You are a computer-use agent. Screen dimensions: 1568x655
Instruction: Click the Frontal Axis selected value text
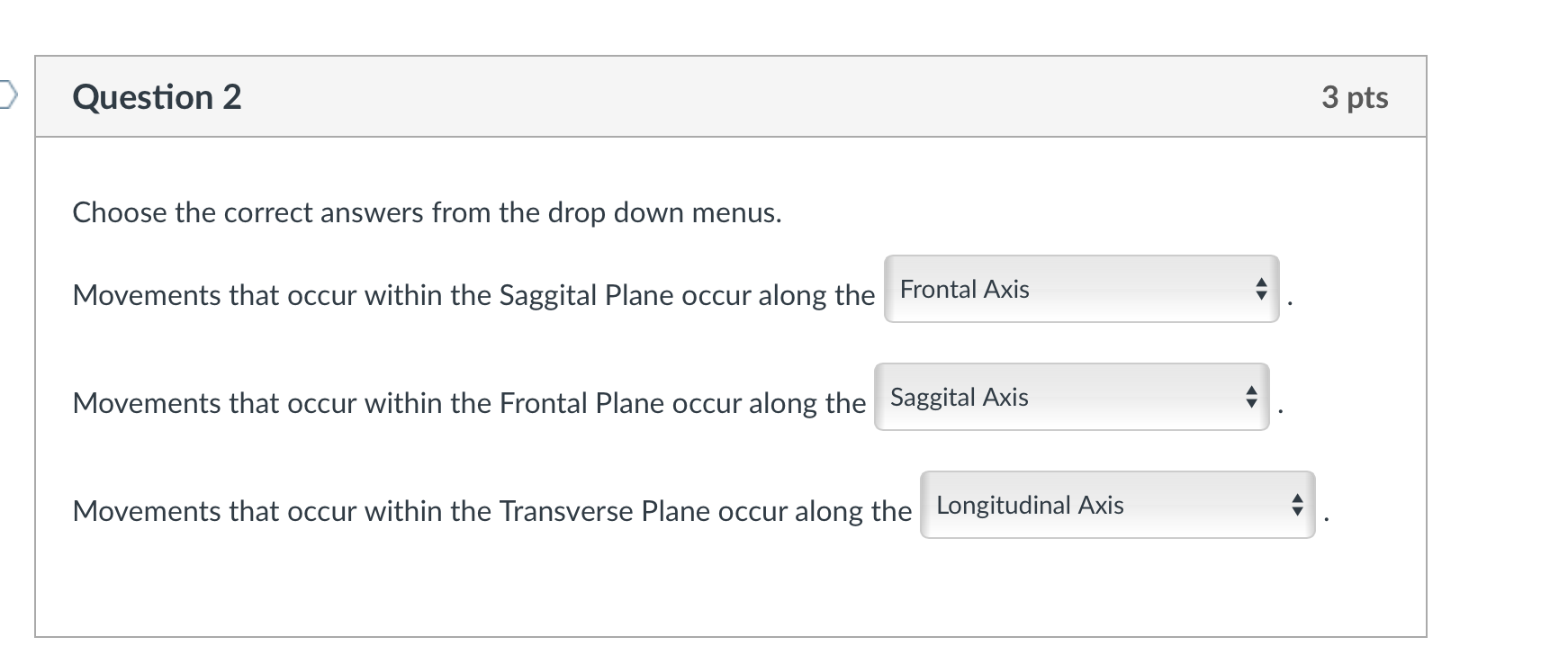965,290
